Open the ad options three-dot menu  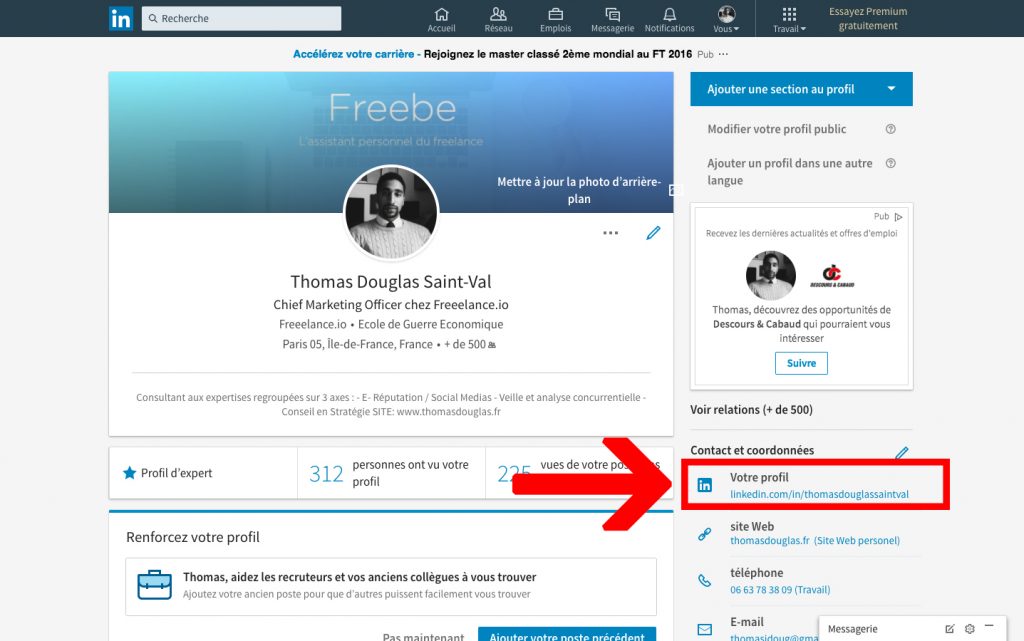(723, 54)
